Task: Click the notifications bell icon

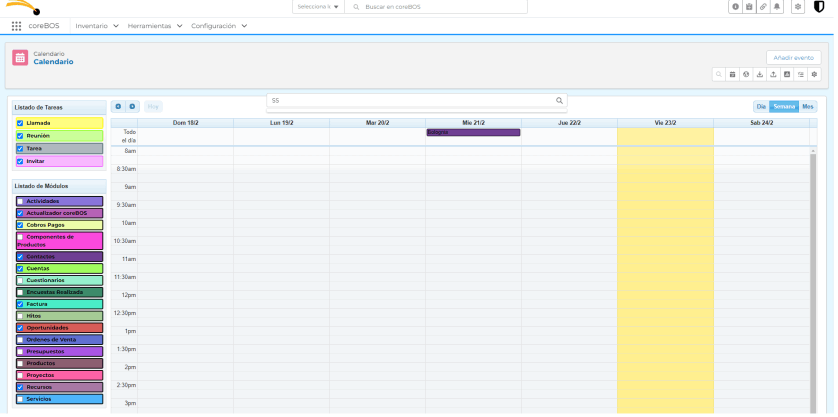Action: click(777, 7)
